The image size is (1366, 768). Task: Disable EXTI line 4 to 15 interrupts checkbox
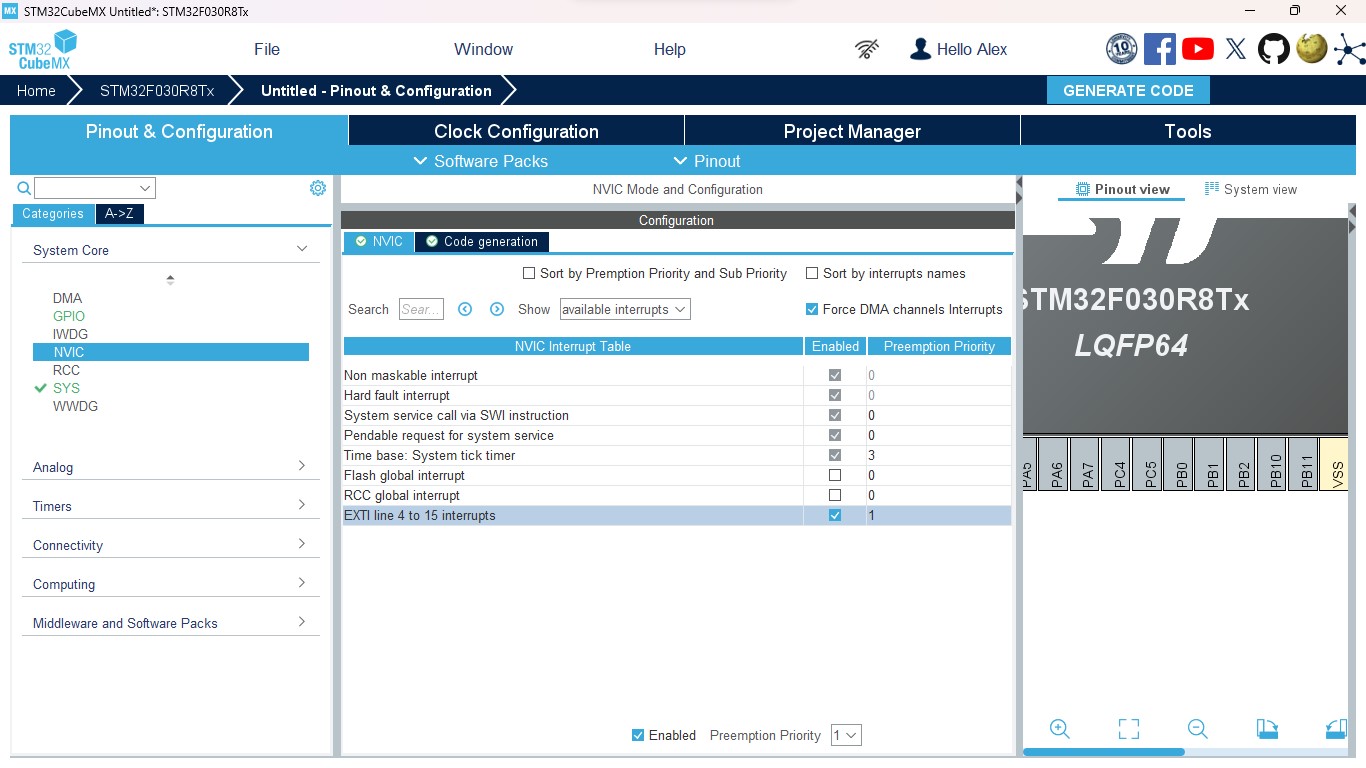(835, 515)
